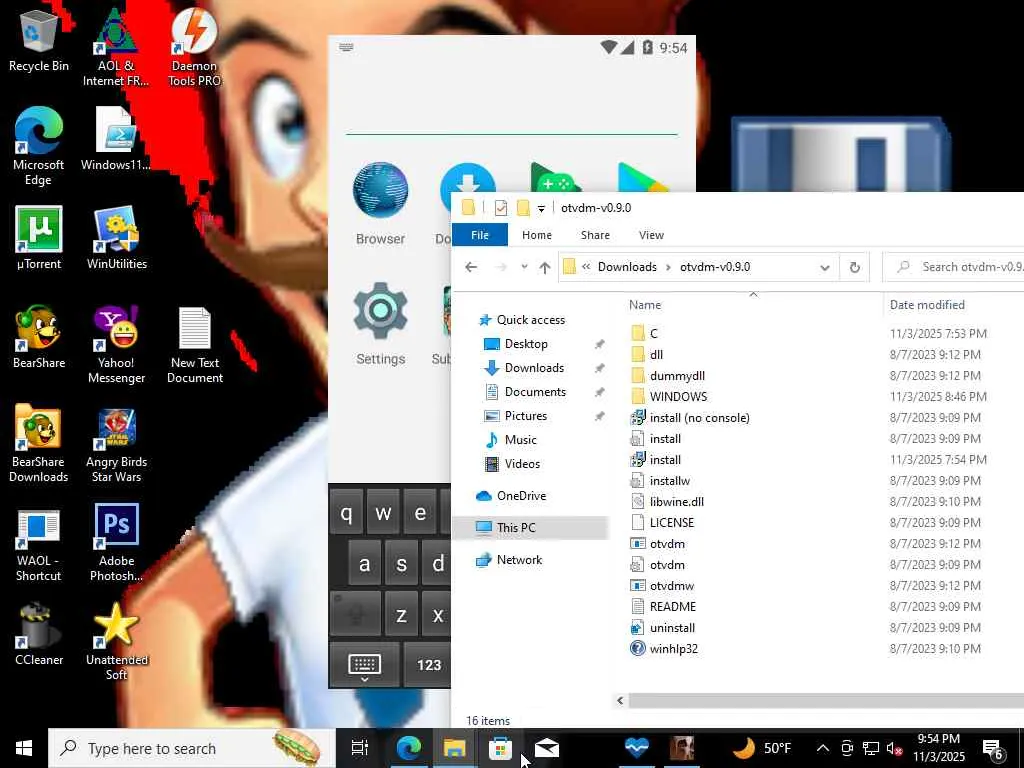This screenshot has width=1024, height=768.
Task: Launch BearShare desktop shortcut
Action: [39, 337]
